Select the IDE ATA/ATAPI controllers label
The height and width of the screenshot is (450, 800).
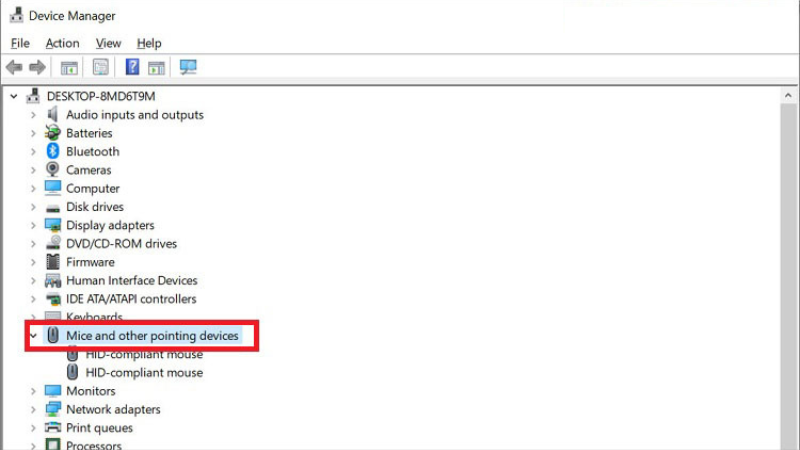131,298
